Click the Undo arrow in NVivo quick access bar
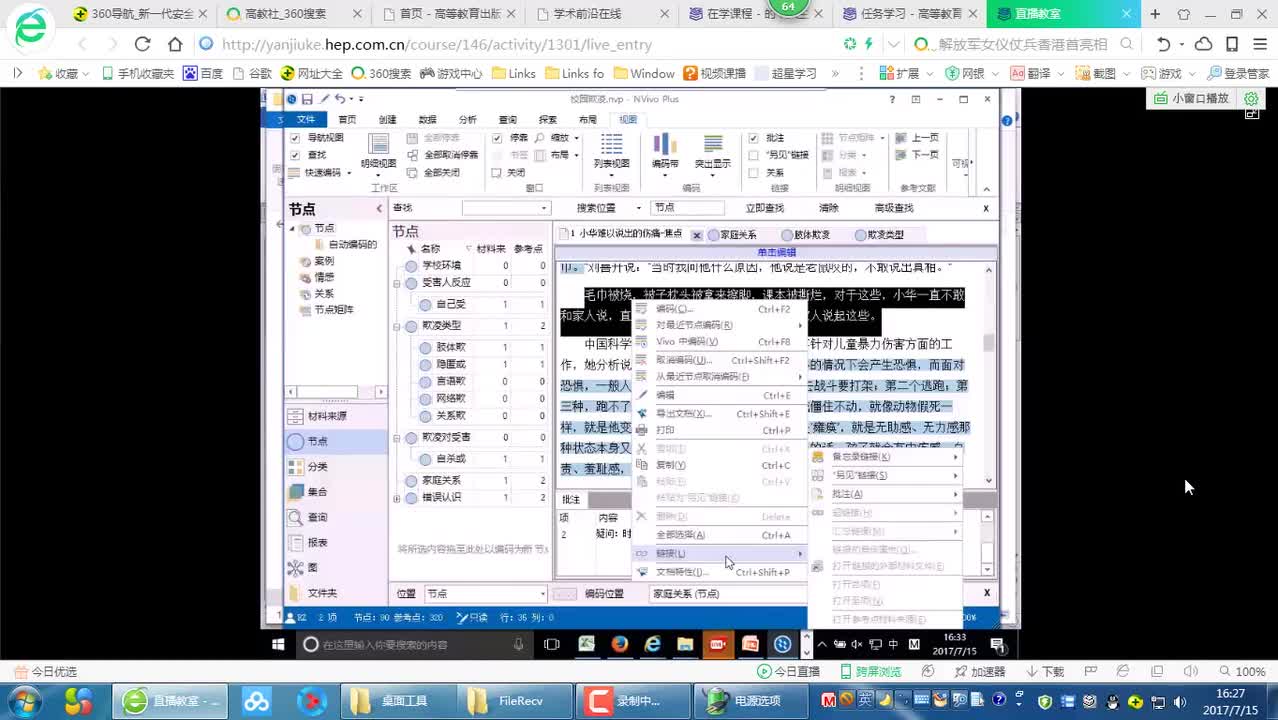 (340, 99)
